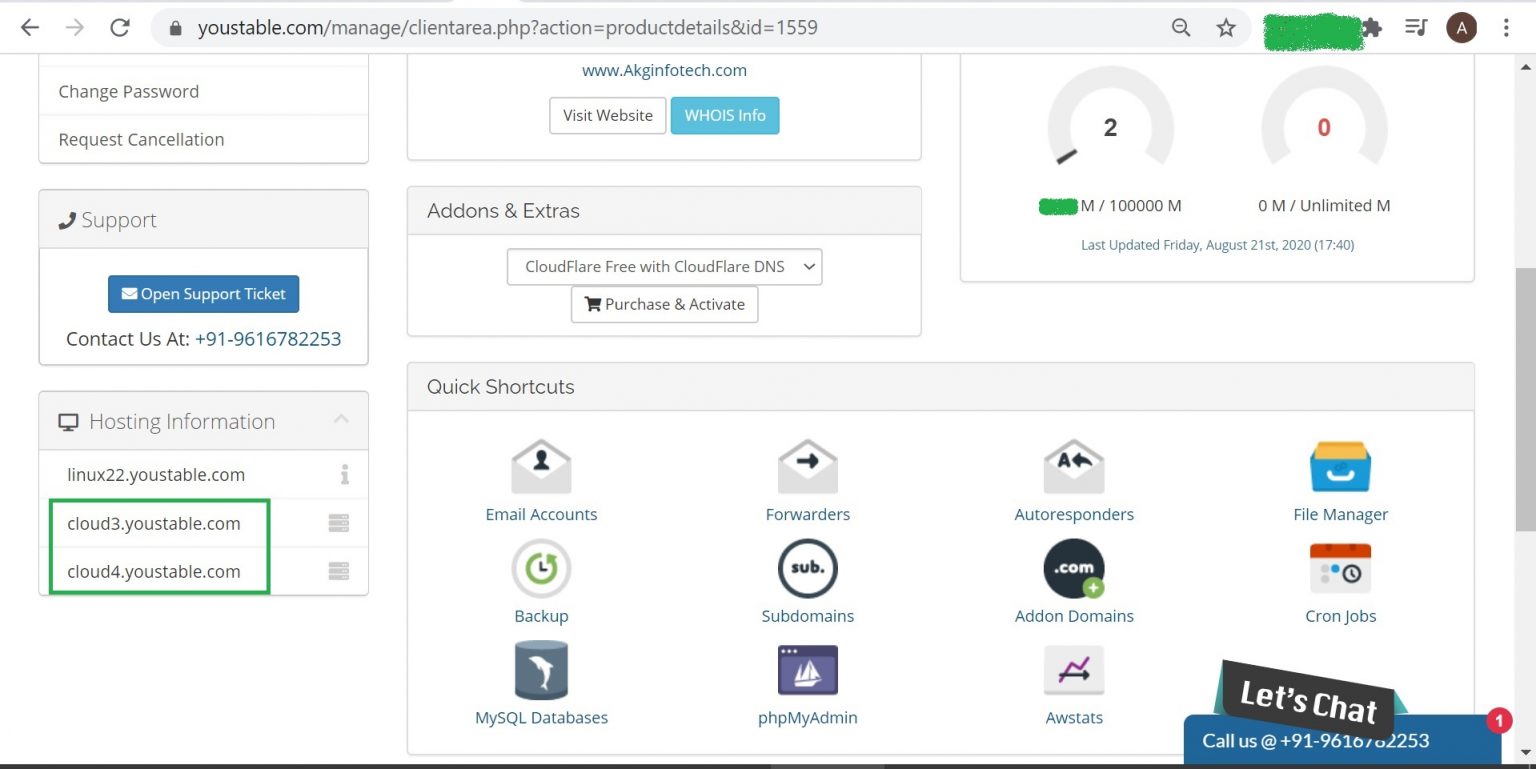1536x769 pixels.
Task: Open the Cron Jobs tool
Action: point(1340,582)
